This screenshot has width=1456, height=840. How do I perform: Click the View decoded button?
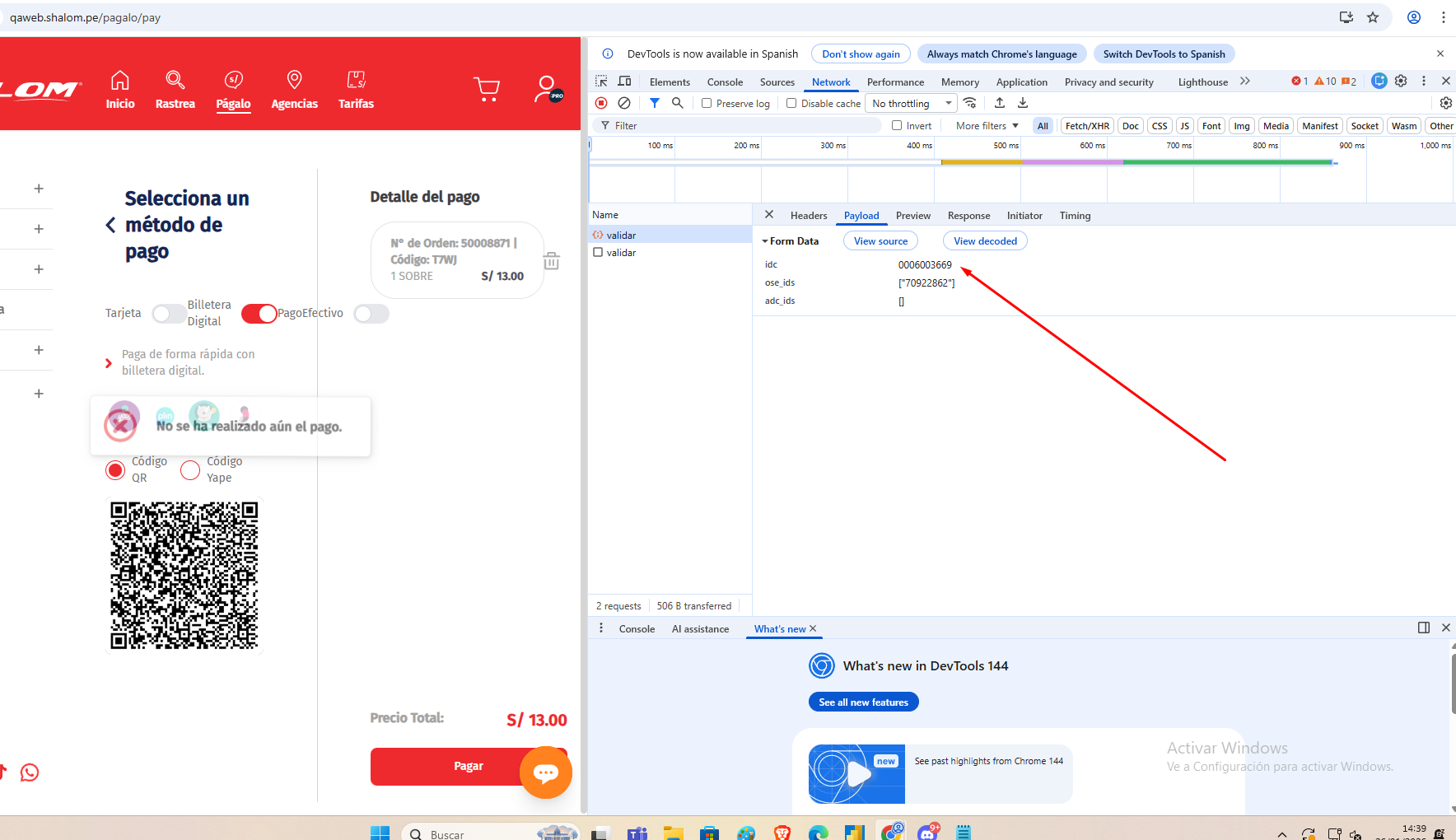(x=985, y=241)
